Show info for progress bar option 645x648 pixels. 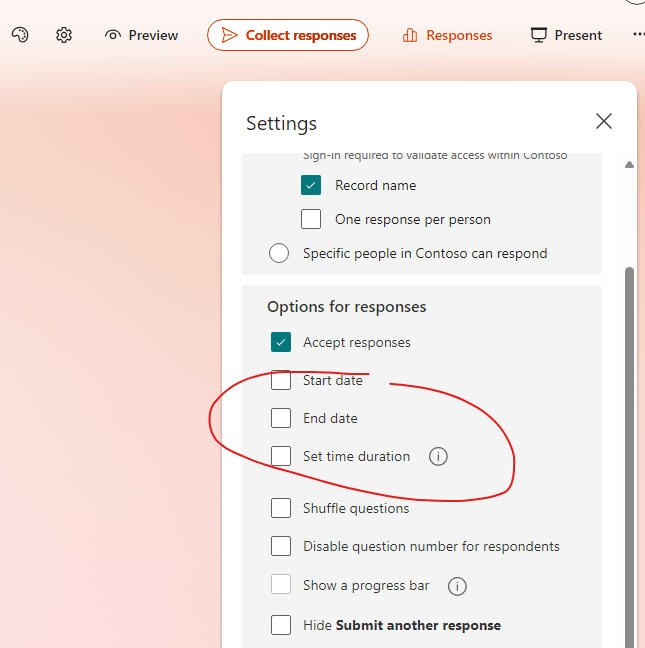tap(457, 586)
